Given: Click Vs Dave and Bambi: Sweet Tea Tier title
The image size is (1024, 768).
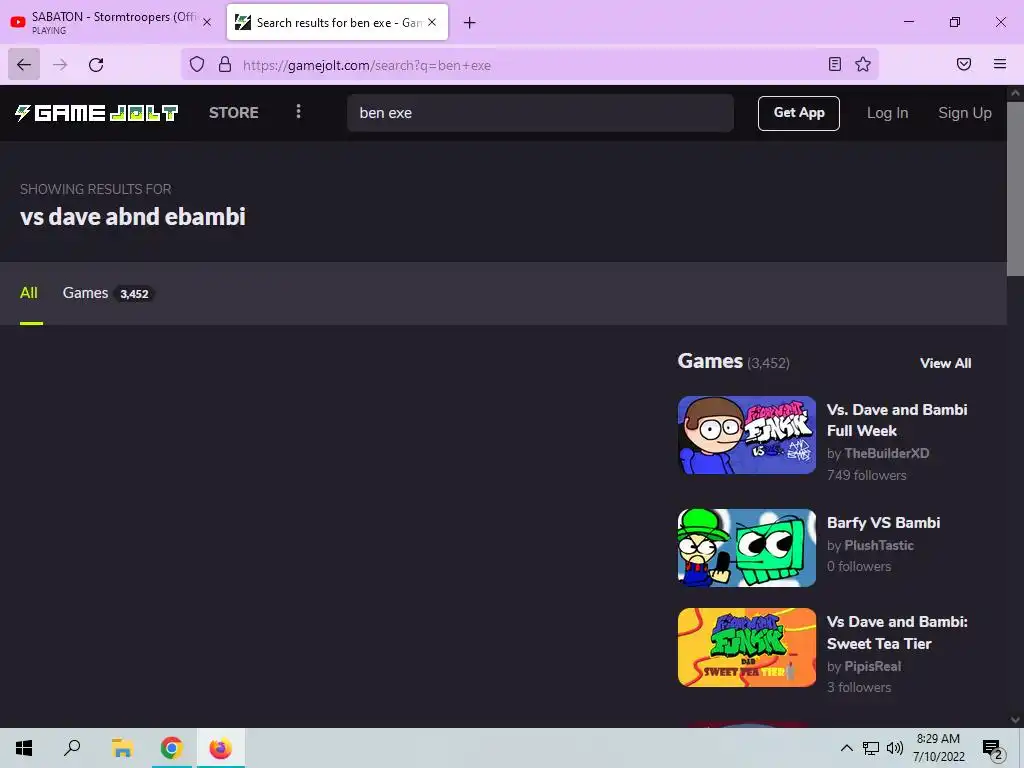Looking at the screenshot, I should (x=897, y=632).
